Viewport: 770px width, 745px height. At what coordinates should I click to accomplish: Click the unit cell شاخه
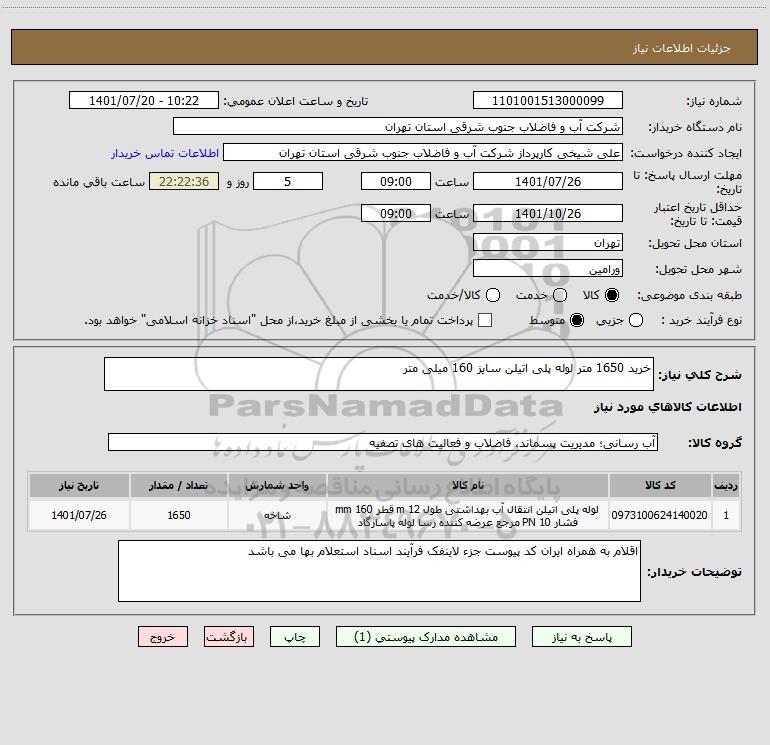tap(277, 515)
